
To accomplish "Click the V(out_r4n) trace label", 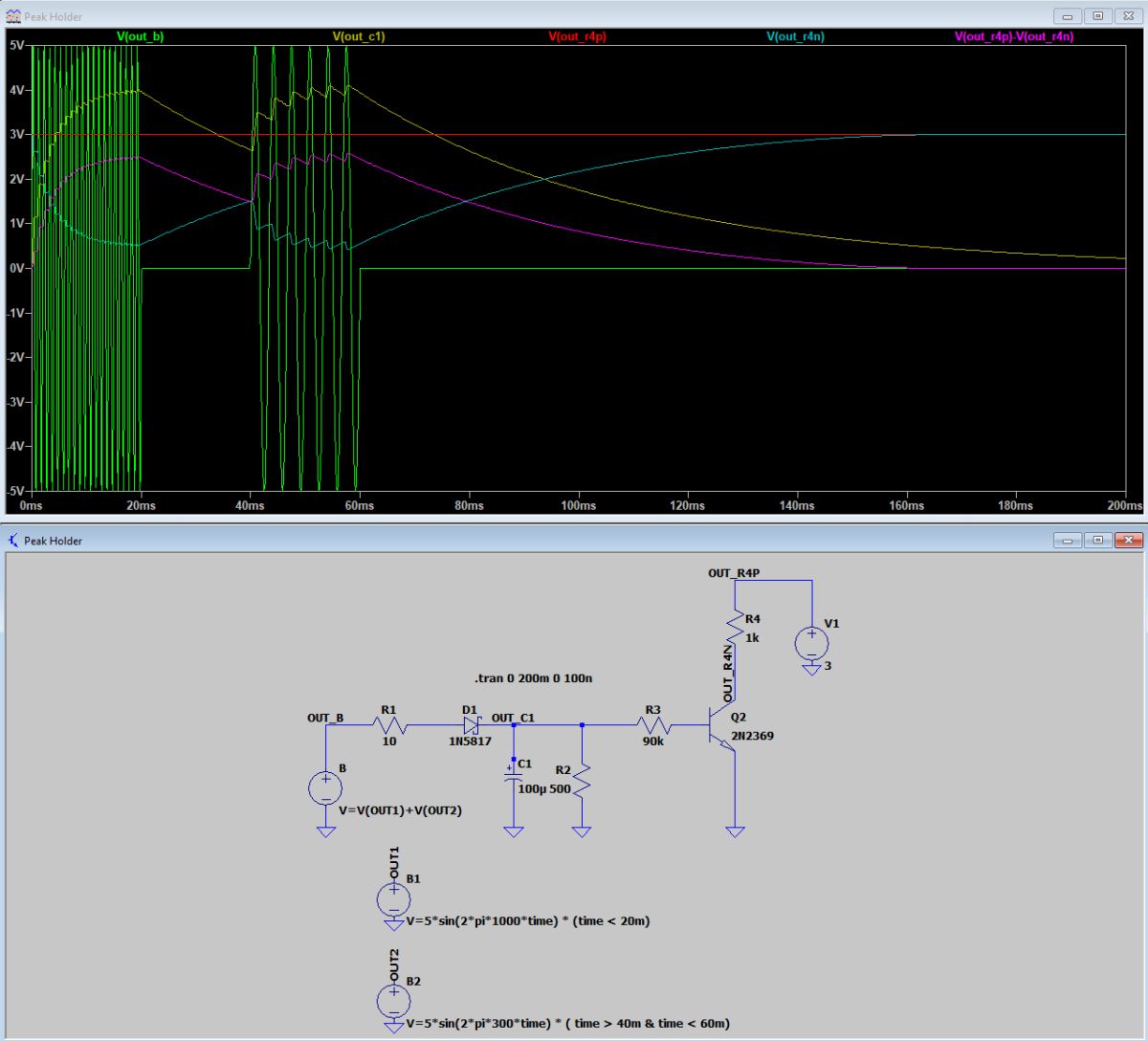I will click(795, 36).
